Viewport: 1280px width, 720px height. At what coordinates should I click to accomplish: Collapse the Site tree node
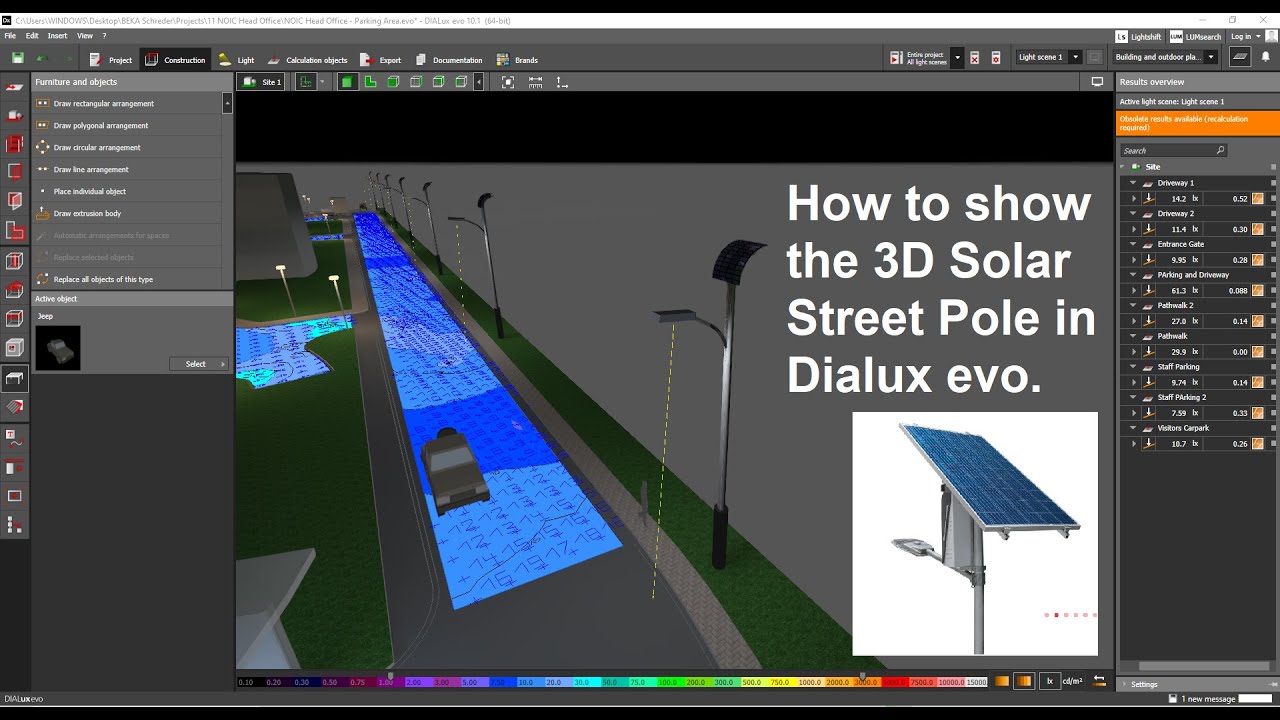pyautogui.click(x=1124, y=167)
